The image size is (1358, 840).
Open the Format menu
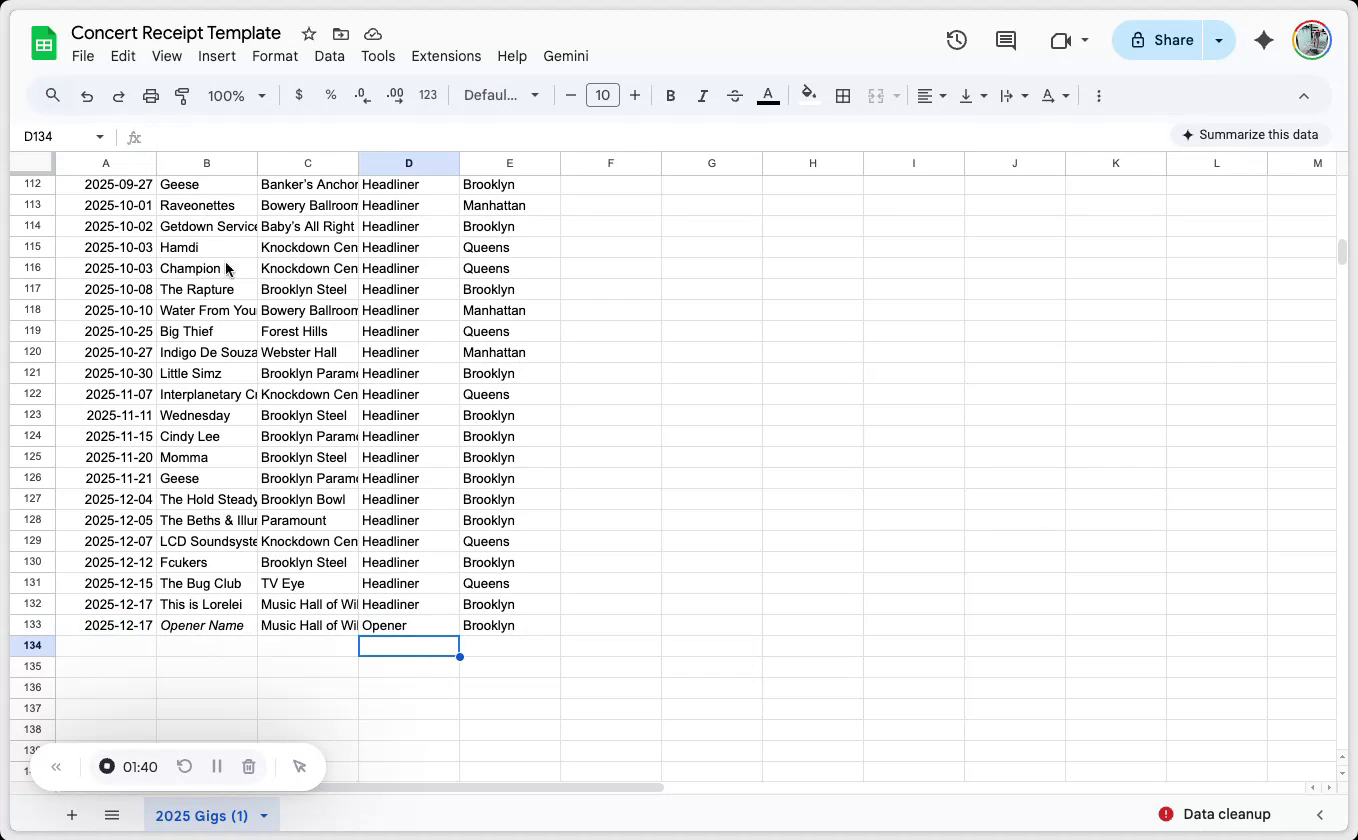275,56
